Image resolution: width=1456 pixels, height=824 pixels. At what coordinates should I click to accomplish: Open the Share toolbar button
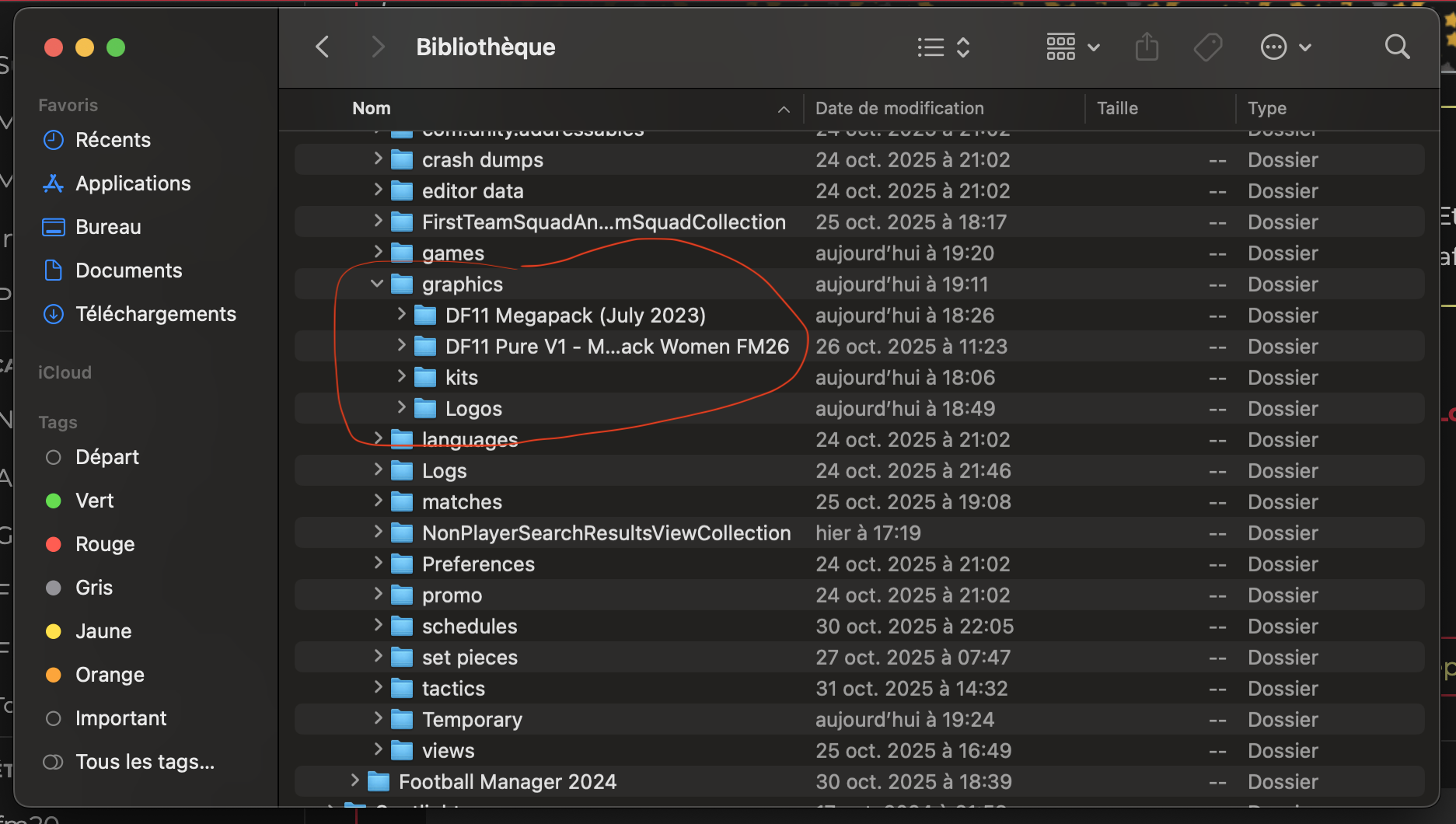coord(1147,47)
